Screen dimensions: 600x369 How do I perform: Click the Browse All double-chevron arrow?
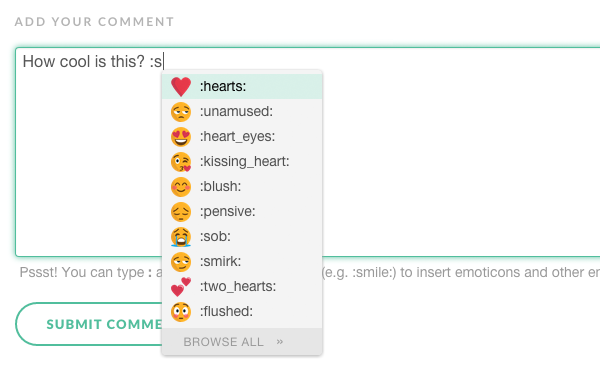click(280, 341)
